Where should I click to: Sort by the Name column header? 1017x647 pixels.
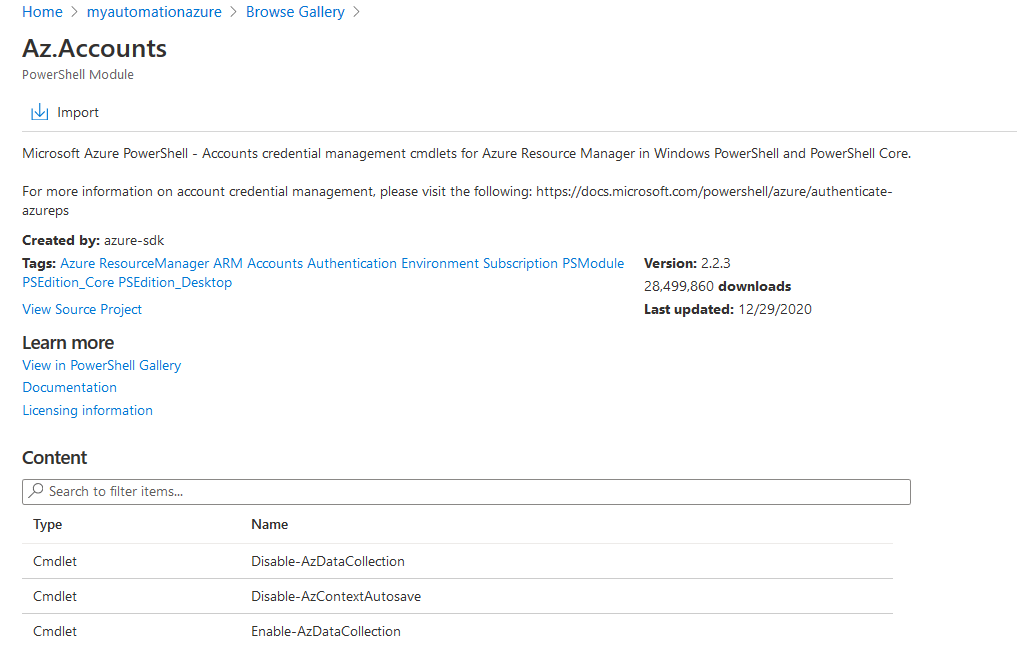(270, 524)
